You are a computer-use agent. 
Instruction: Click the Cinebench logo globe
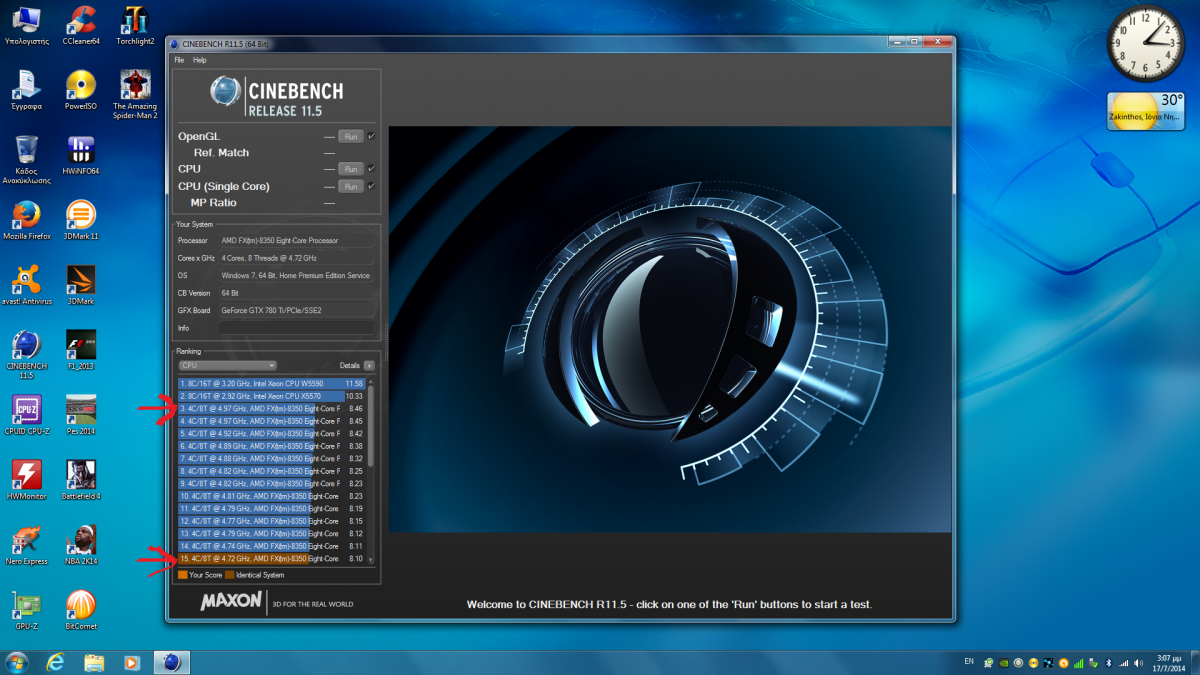[226, 92]
